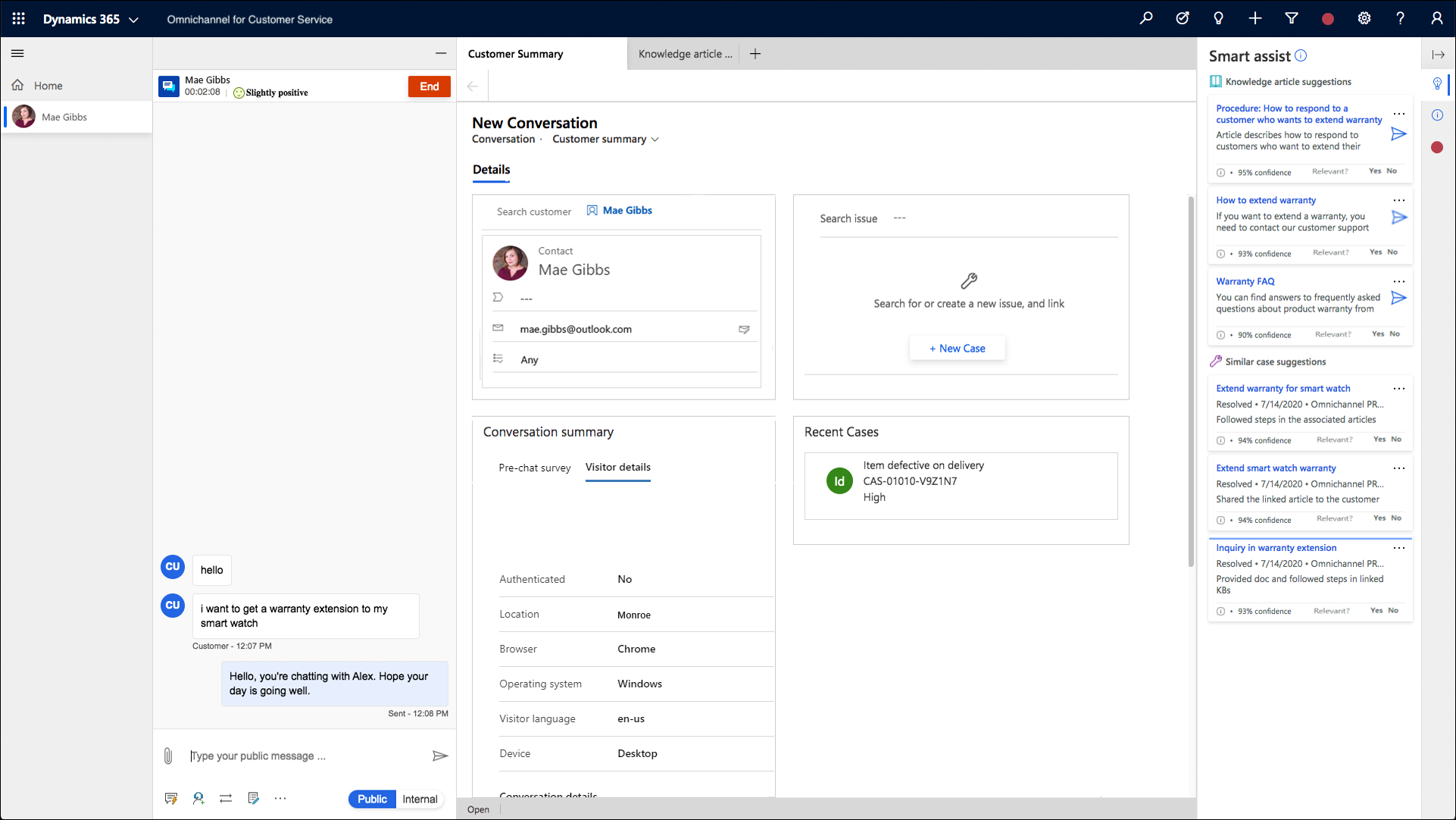Click the filter icon in the top navigation bar
Image resolution: width=1456 pixels, height=820 pixels.
[1292, 19]
